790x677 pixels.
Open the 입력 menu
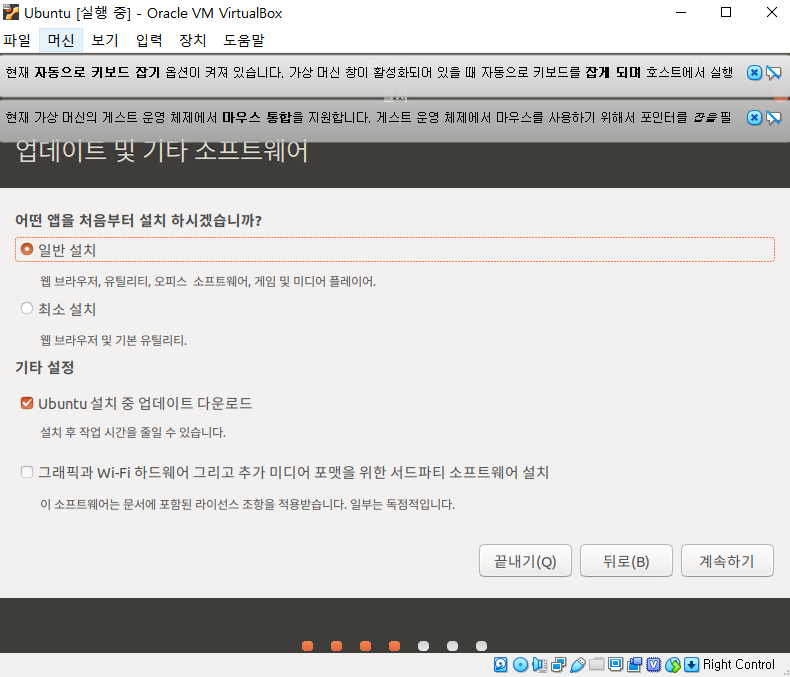pos(149,40)
